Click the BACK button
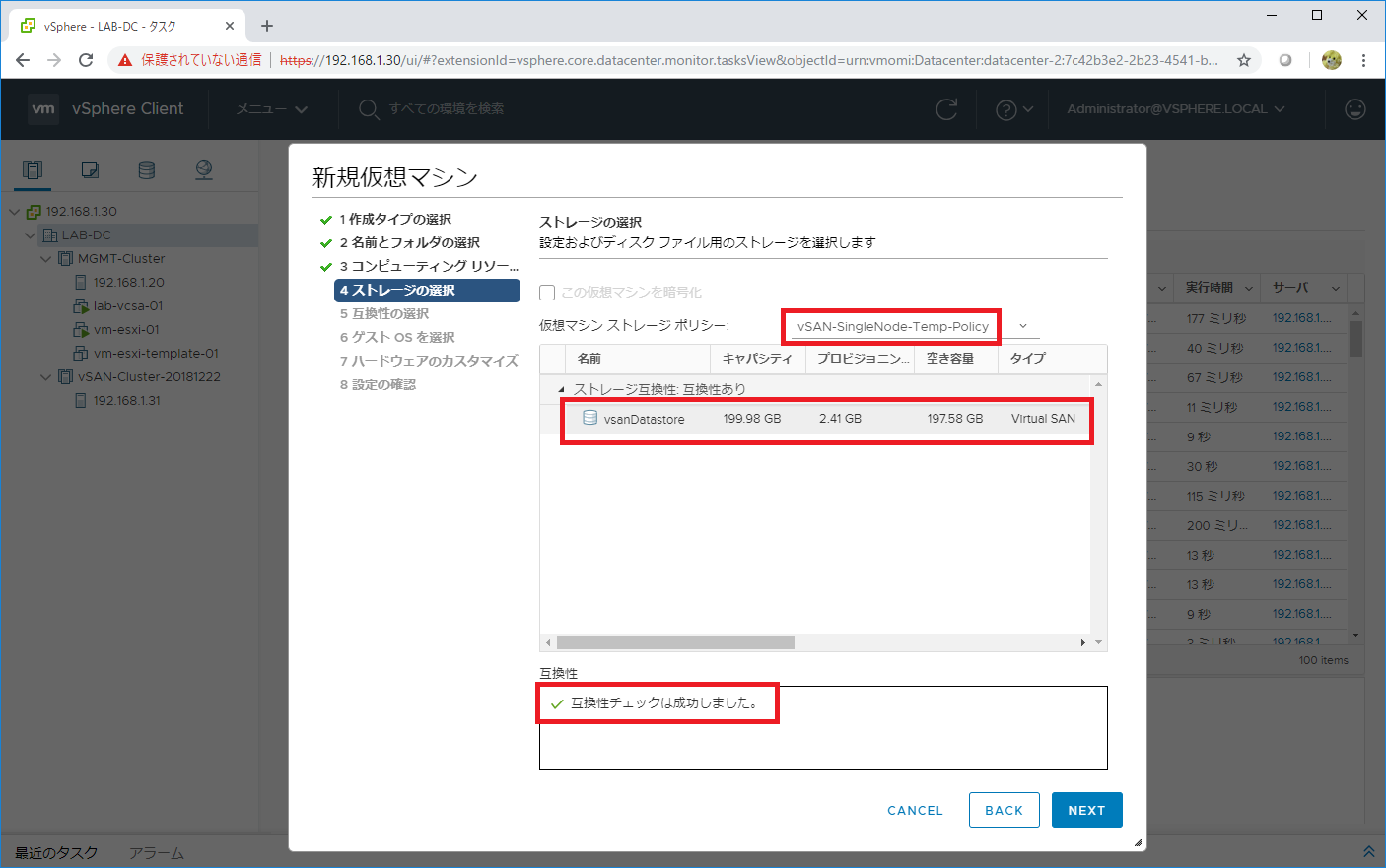Screen dimensions: 1386x868 pos(1004,810)
